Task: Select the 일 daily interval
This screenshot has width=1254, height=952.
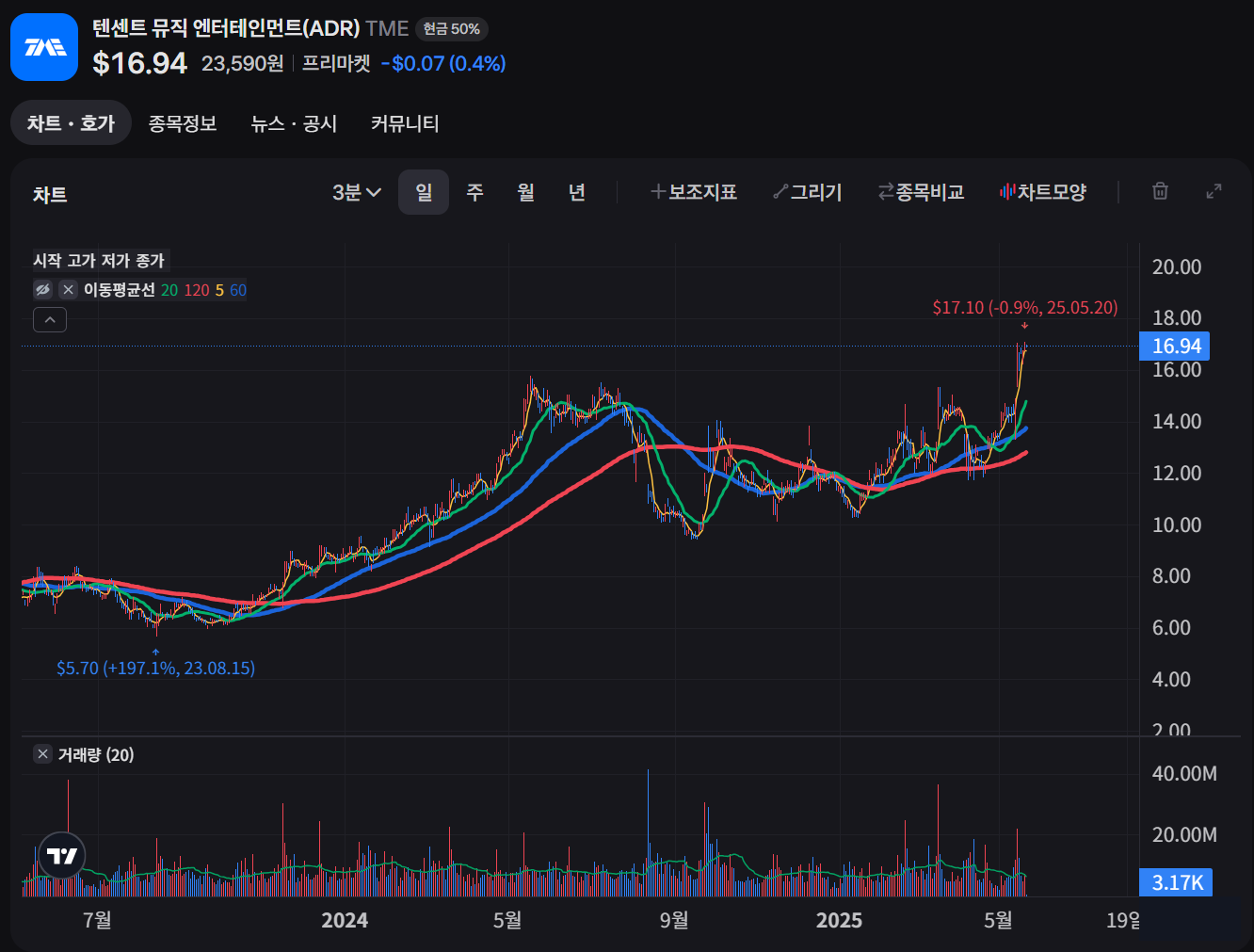Action: 424,192
